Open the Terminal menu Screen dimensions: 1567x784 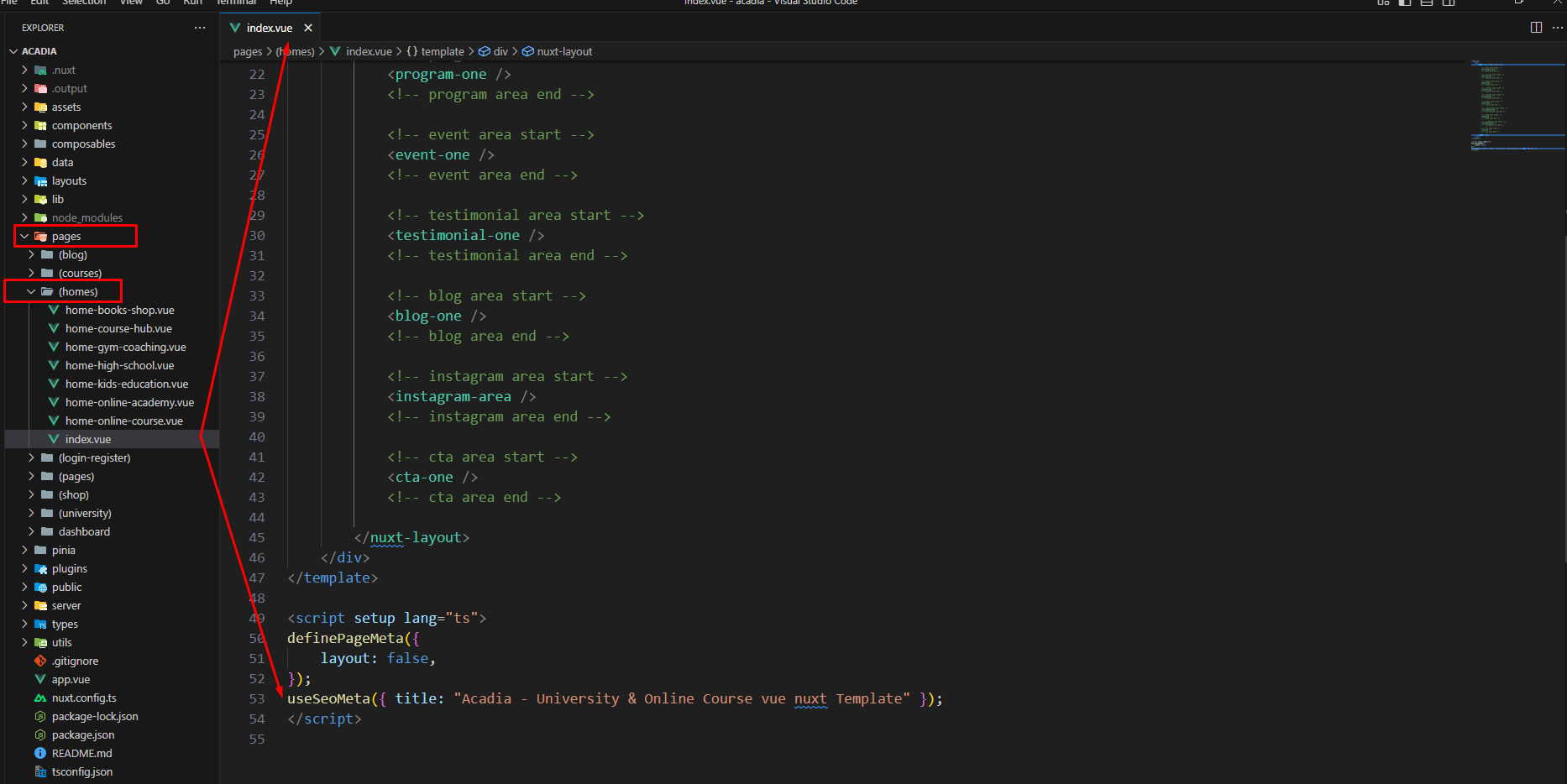coord(236,3)
